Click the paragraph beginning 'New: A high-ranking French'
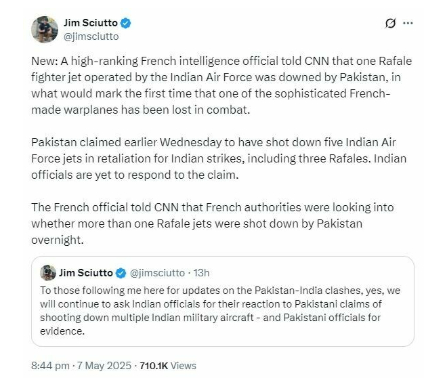Screen dimensions: 424x378 pyautogui.click(x=222, y=85)
